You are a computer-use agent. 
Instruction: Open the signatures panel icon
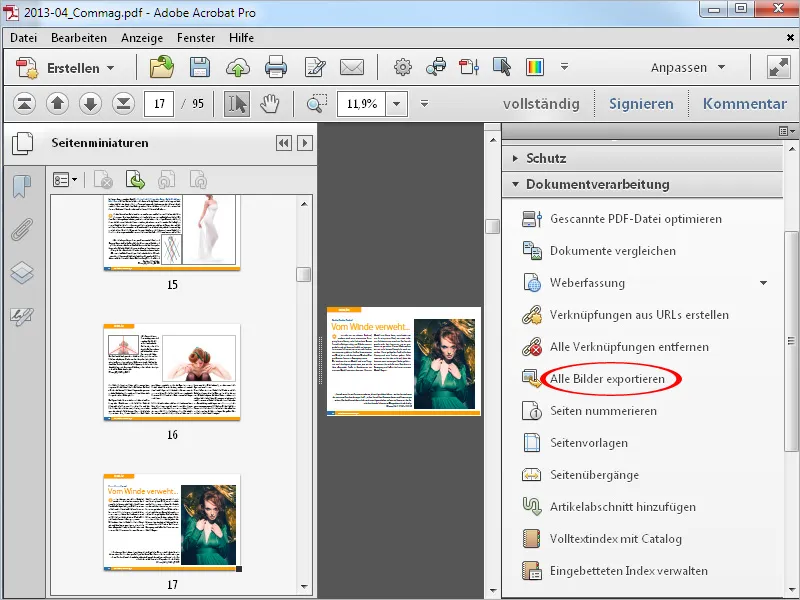(x=22, y=316)
